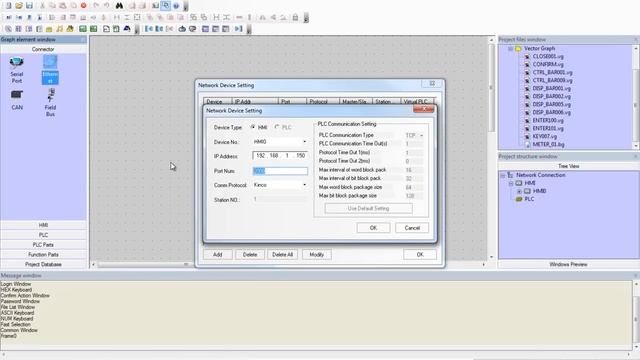Collapse the Vector Graph folder

click(x=510, y=48)
